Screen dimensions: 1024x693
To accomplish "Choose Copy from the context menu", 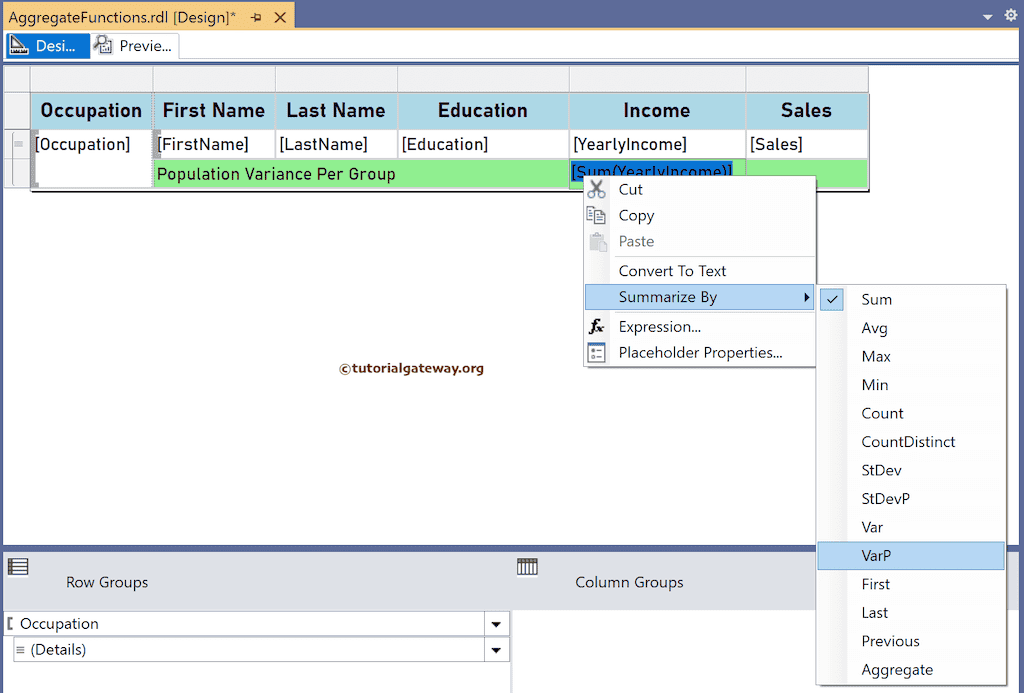I will 637,215.
